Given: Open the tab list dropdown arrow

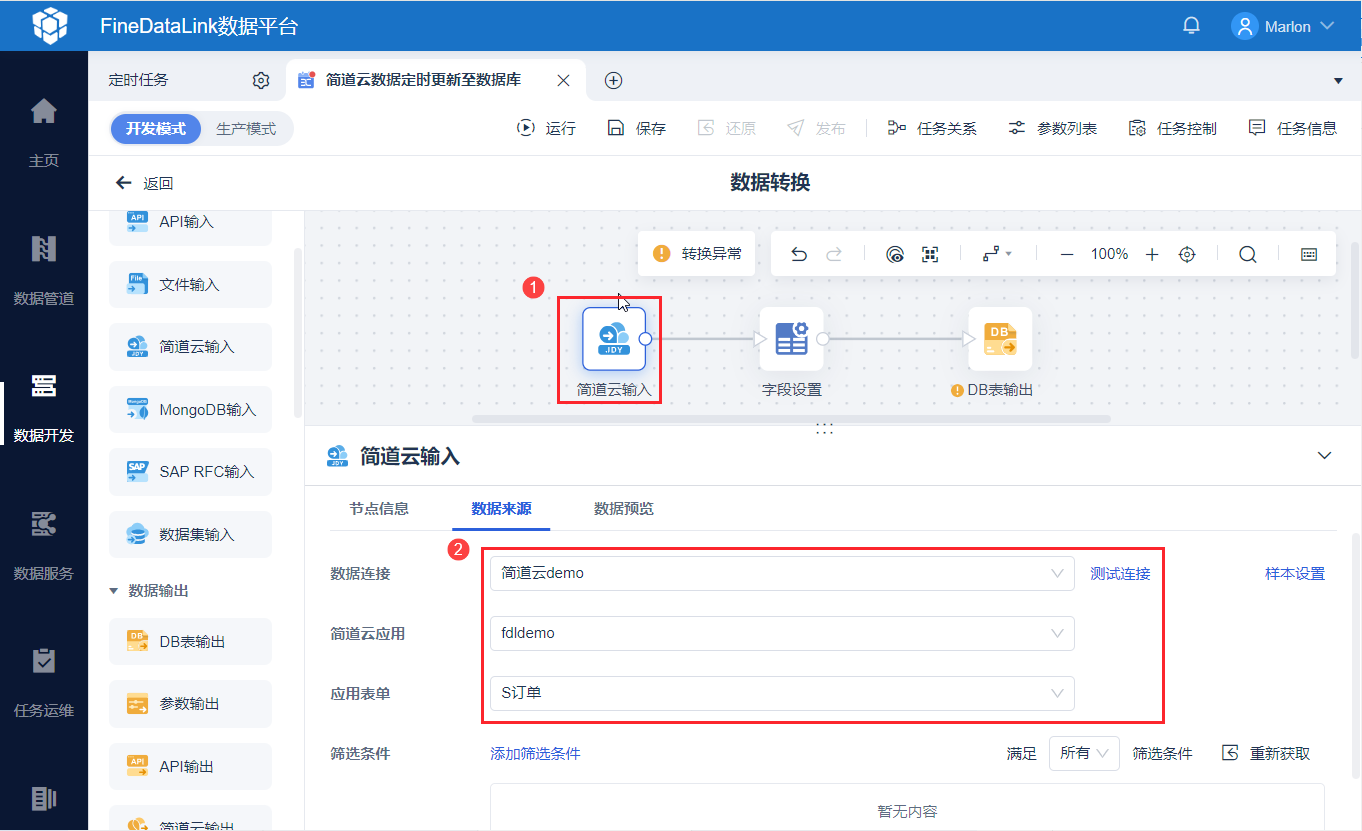Looking at the screenshot, I should point(1338,80).
